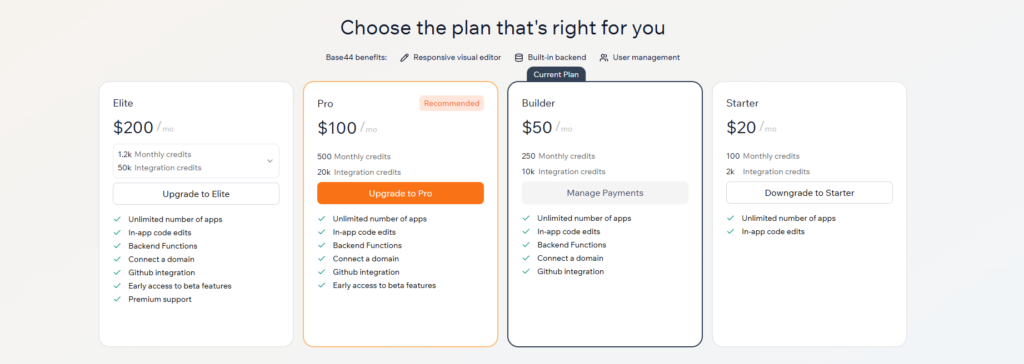Expand the Elite credits dropdown chevron
This screenshot has width=1024, height=364.
[x=270, y=161]
